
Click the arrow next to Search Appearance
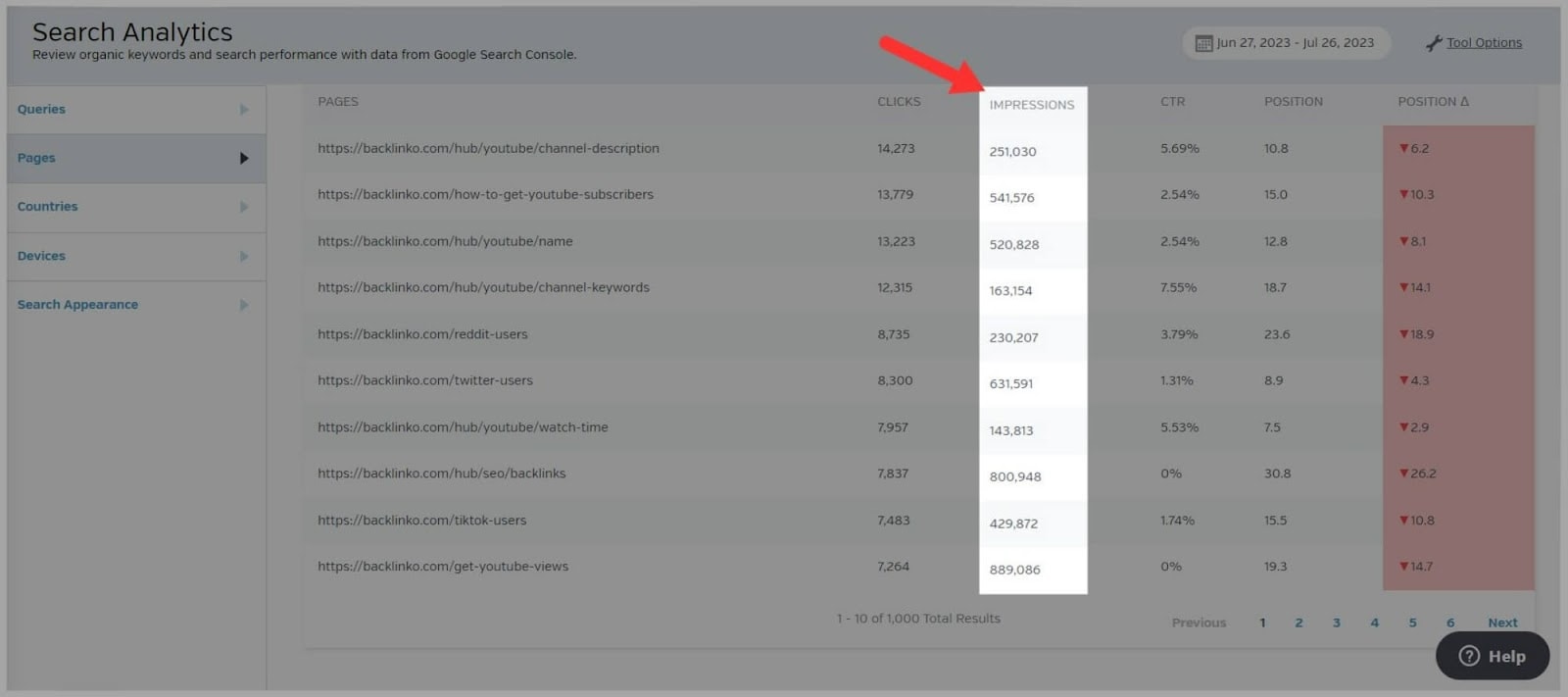point(244,305)
